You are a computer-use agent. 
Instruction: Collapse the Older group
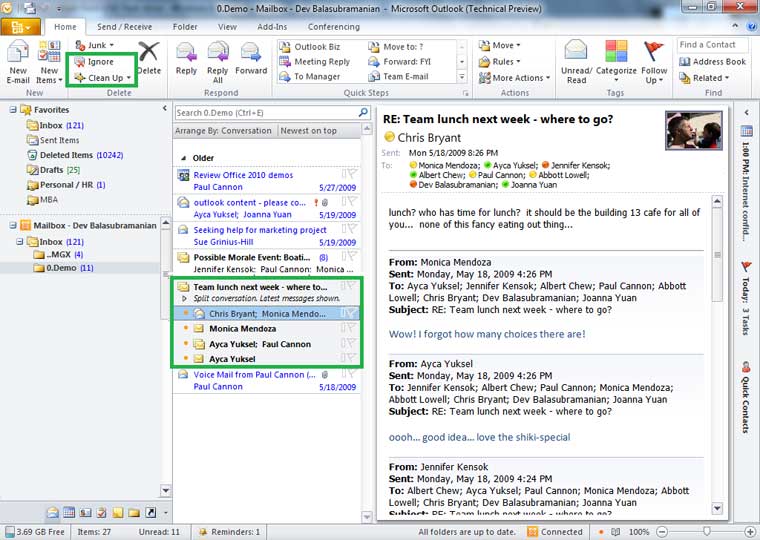[x=183, y=158]
